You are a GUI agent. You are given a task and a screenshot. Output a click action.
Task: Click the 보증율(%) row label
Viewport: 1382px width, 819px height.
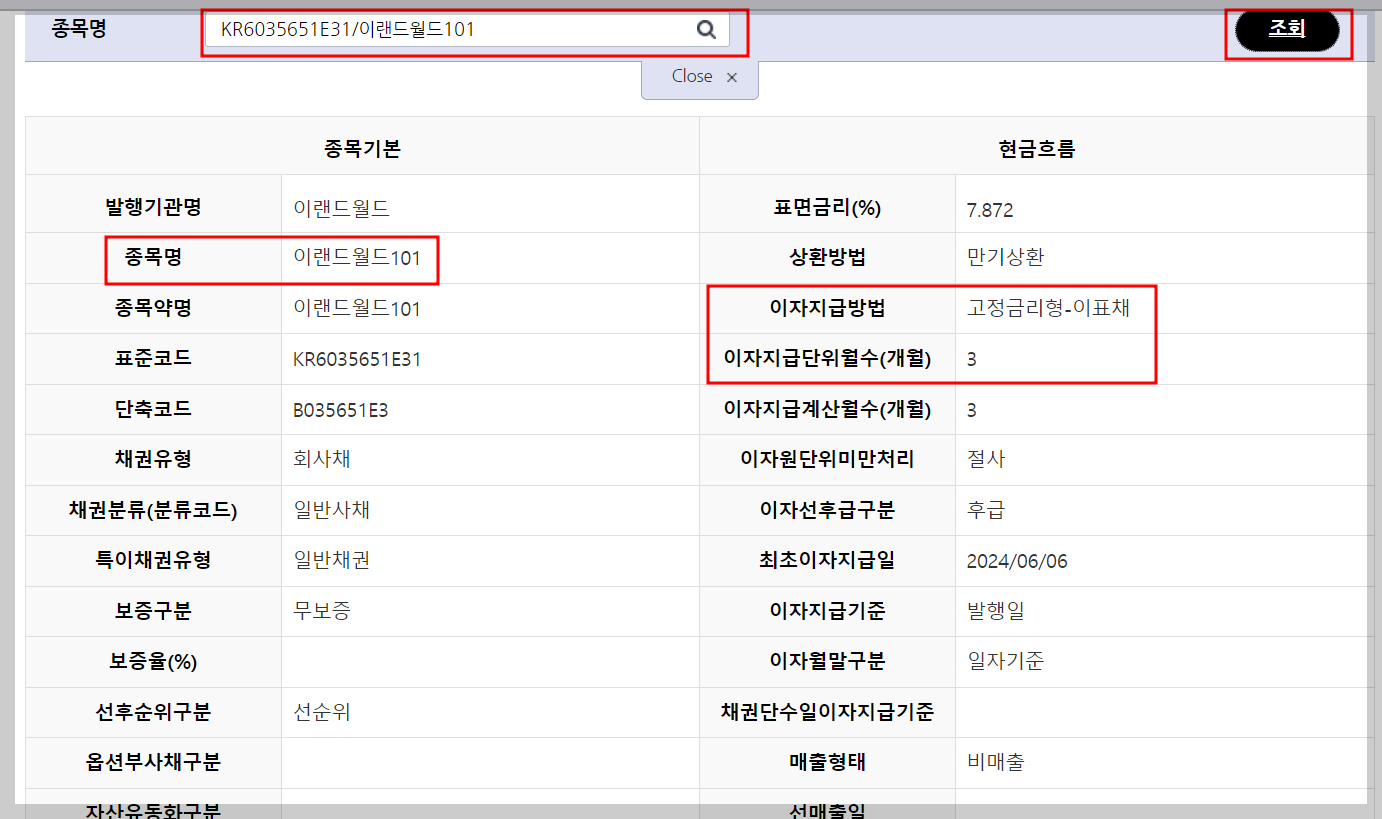tap(153, 661)
